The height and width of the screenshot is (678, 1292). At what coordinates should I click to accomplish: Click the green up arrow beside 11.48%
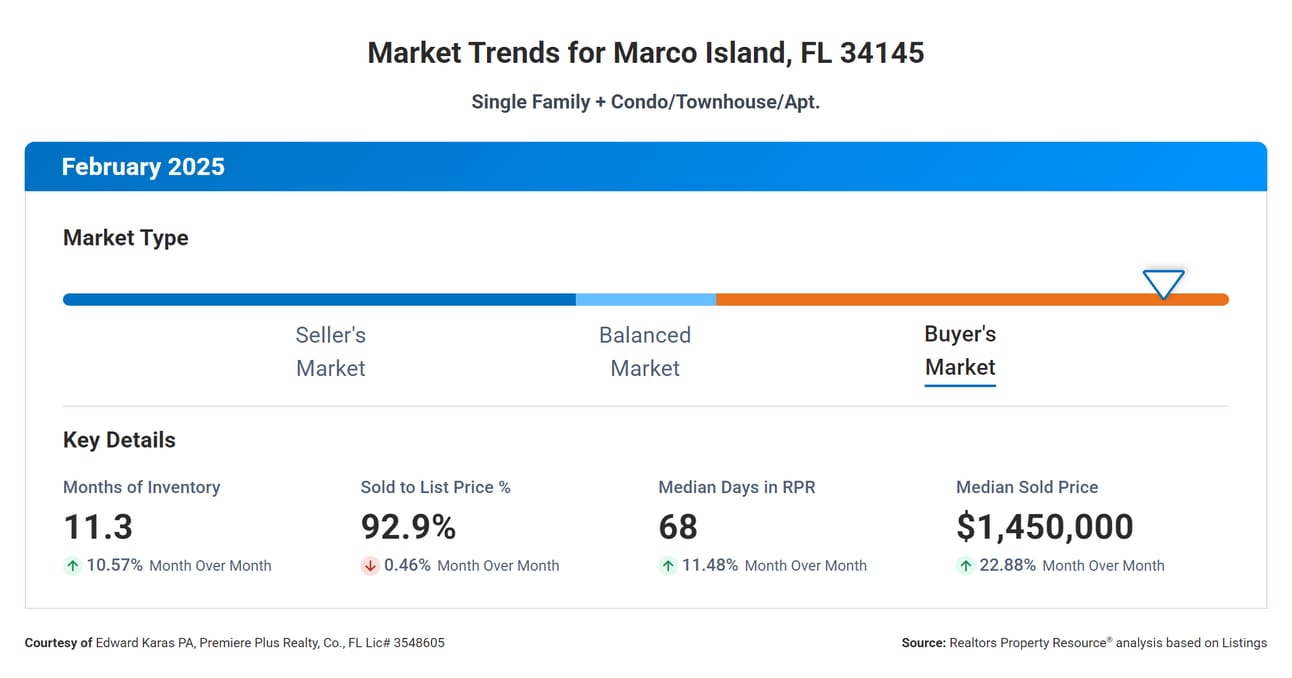668,566
